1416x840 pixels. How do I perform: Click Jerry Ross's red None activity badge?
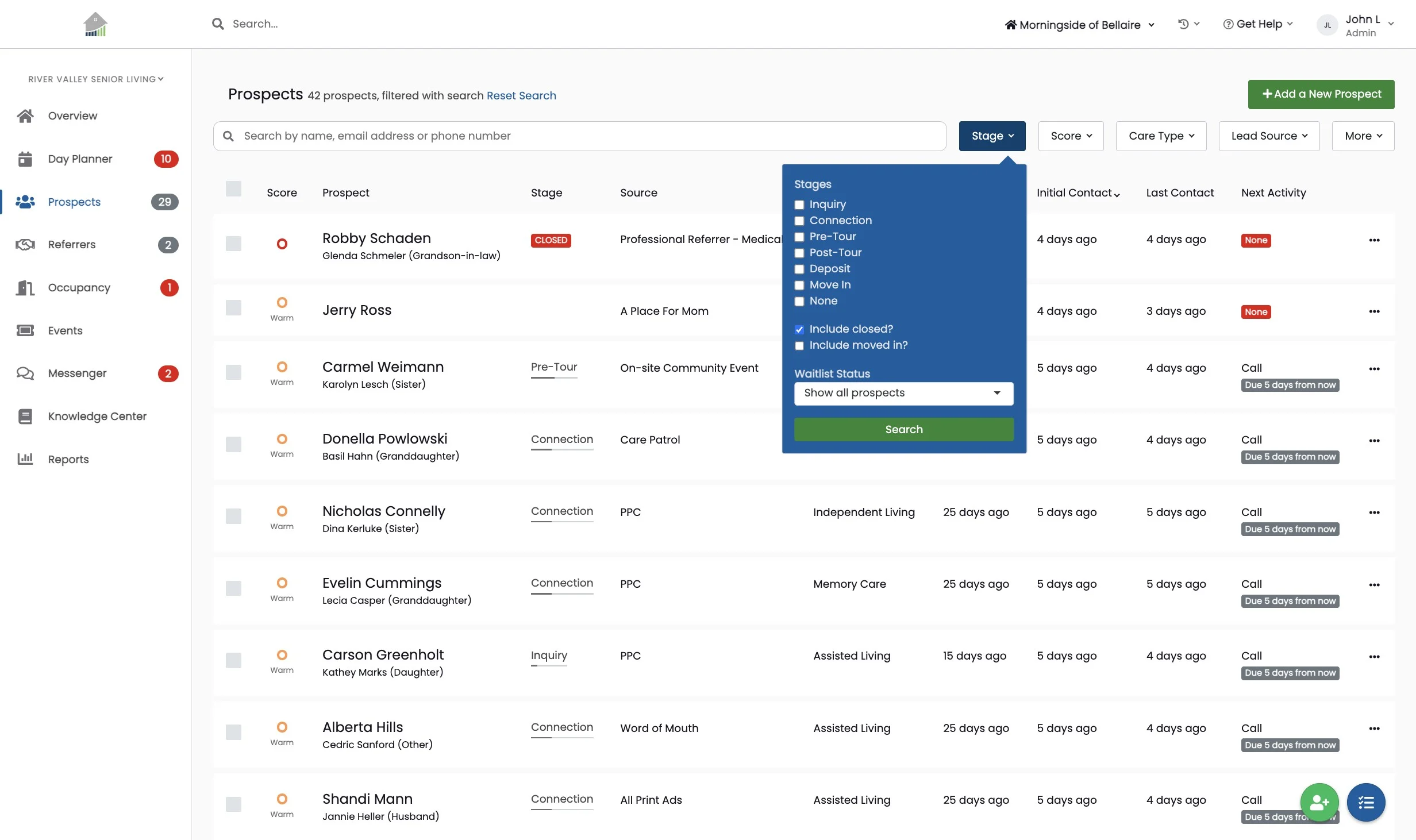click(x=1256, y=312)
